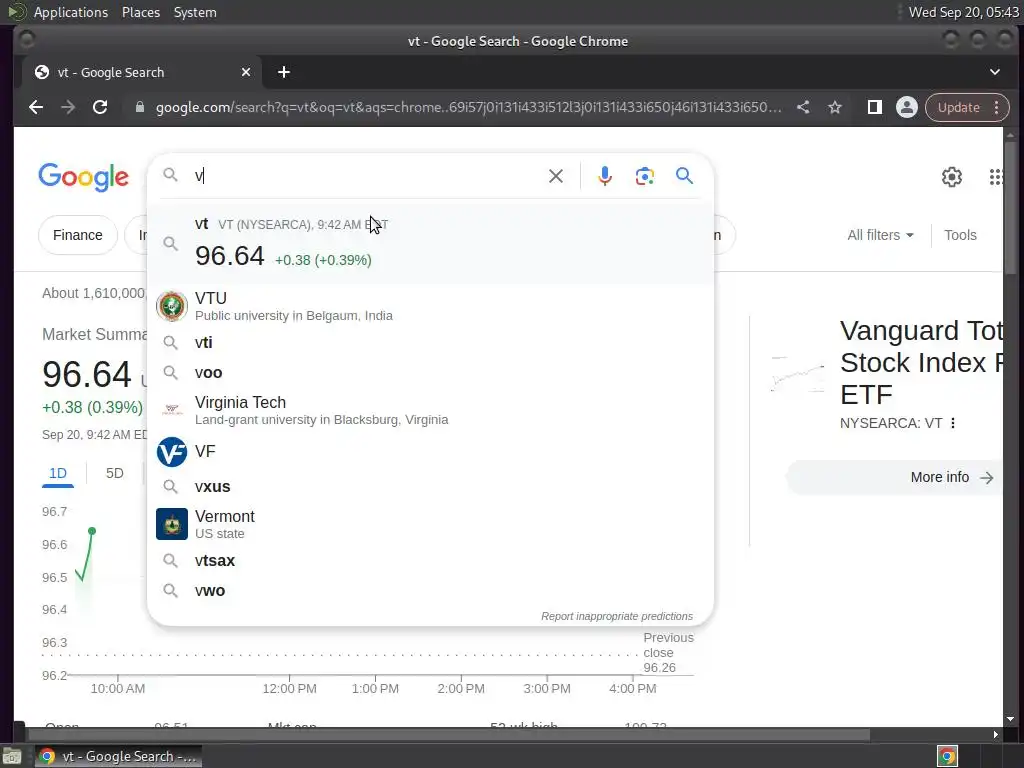Go to Google home via logo
The image size is (1024, 768).
pos(84,177)
